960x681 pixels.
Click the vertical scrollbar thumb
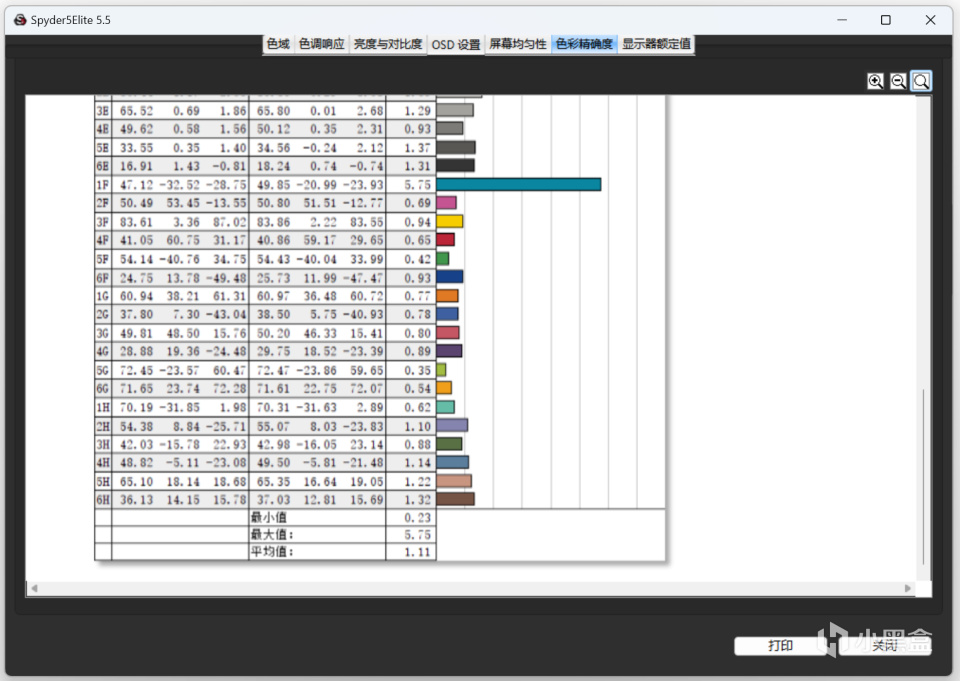(x=923, y=478)
